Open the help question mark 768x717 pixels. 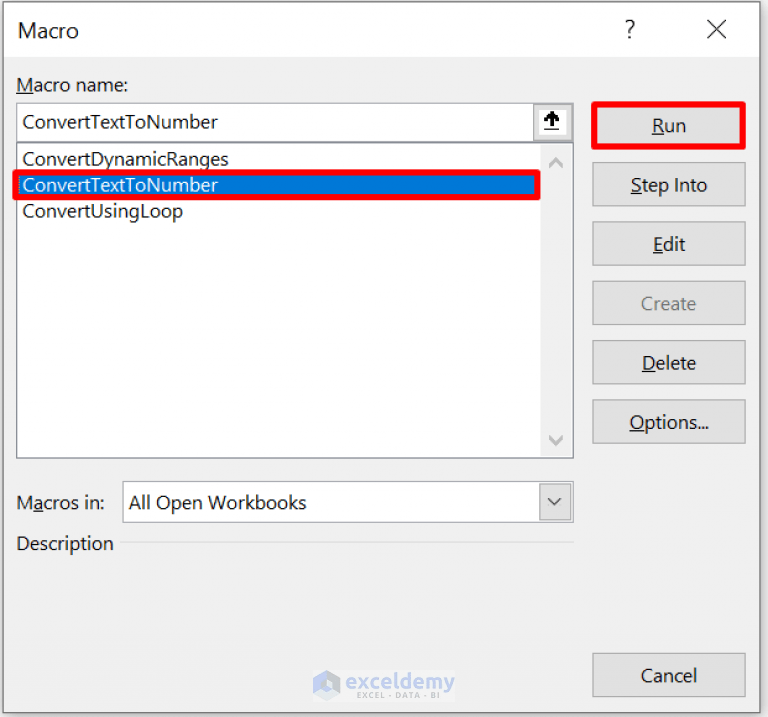pos(630,29)
